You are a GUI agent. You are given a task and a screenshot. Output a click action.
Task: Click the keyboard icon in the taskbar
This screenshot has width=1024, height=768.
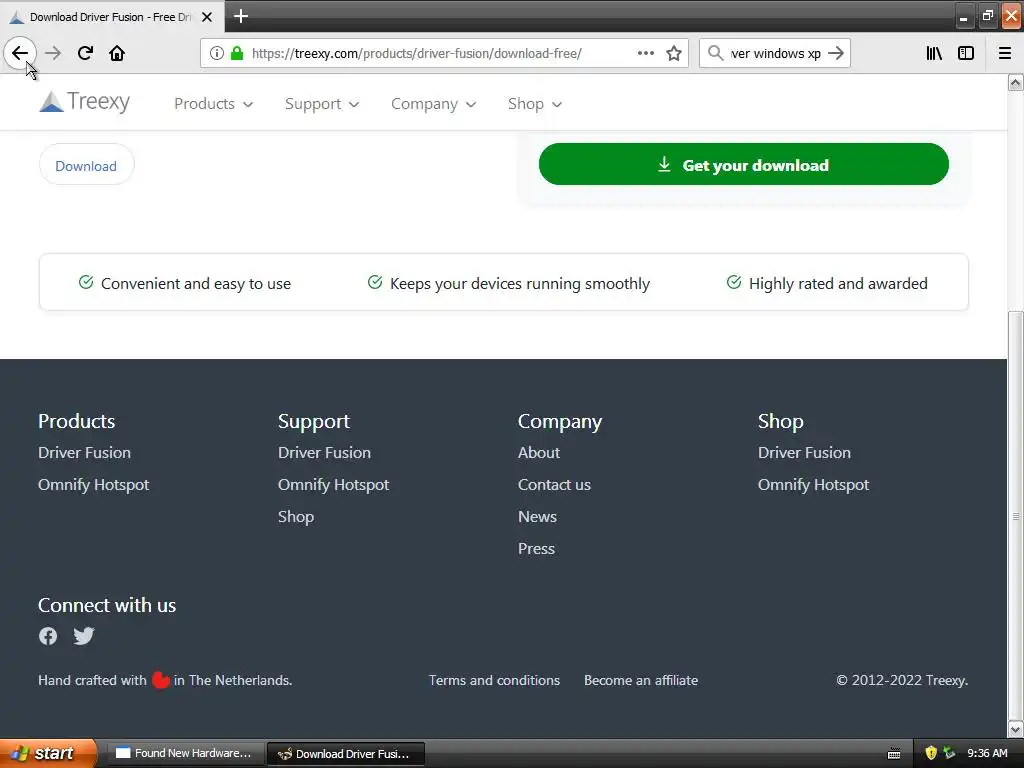[894, 754]
